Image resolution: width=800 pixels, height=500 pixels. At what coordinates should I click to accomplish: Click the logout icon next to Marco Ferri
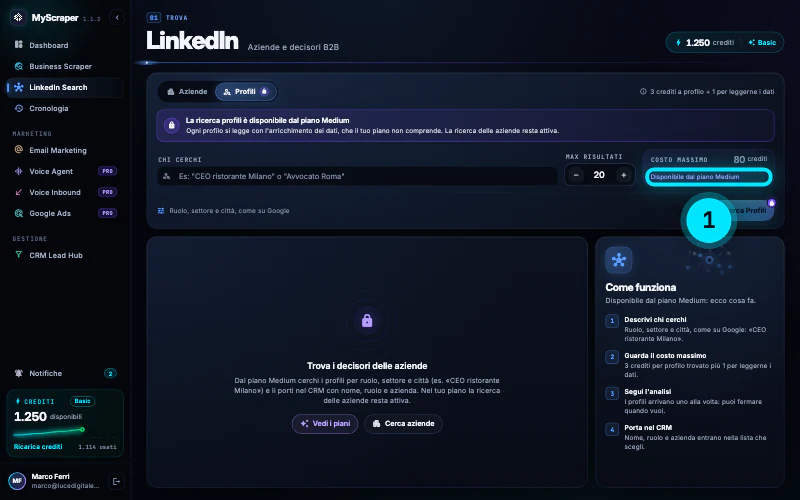tap(116, 481)
